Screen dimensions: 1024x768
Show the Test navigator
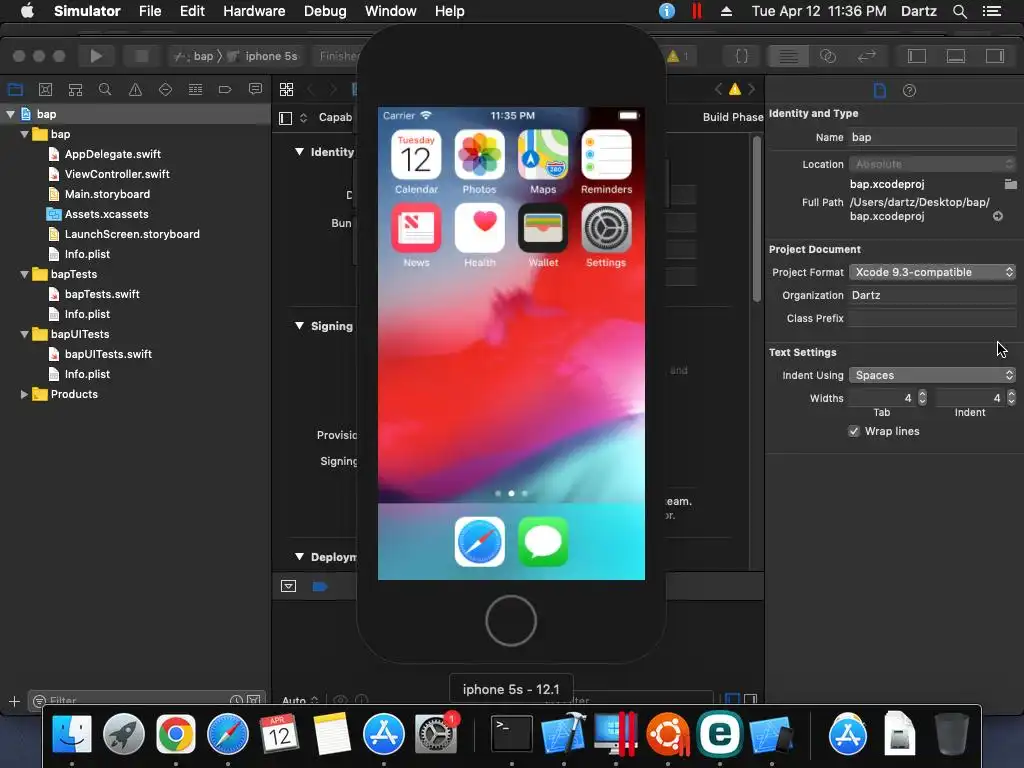(x=165, y=89)
